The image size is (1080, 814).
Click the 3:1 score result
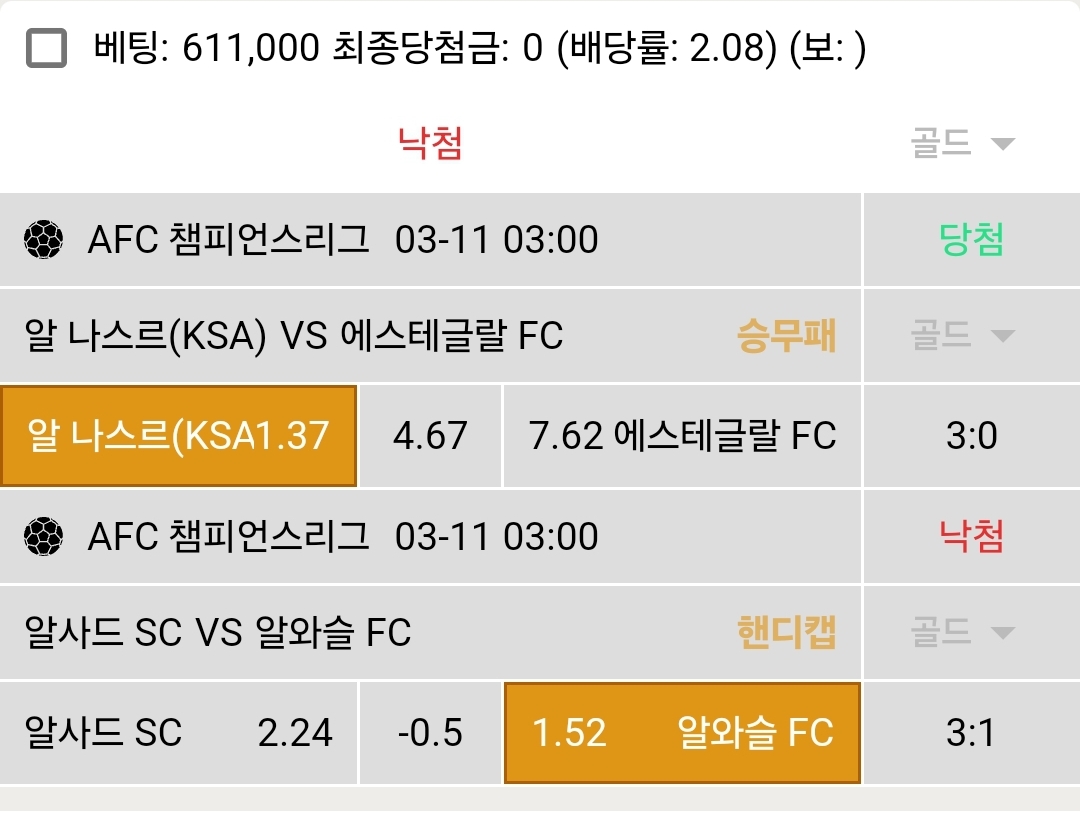coord(971,733)
